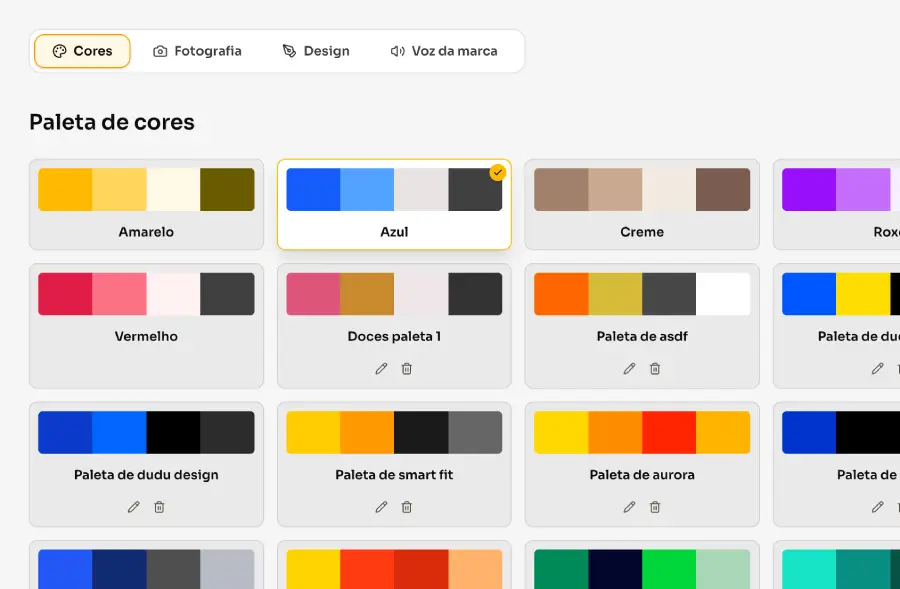
Task: Edit Paleta de dudu design using pencil icon
Action: [x=133, y=507]
